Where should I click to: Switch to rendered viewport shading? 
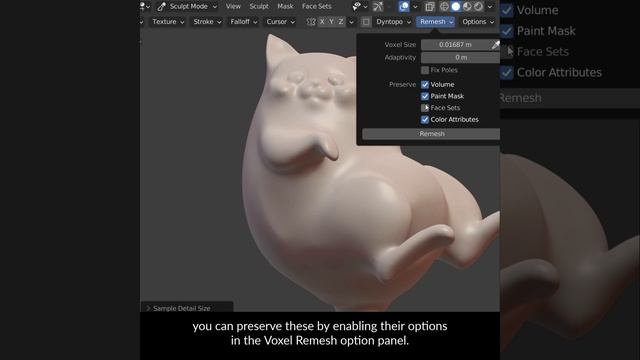[478, 7]
